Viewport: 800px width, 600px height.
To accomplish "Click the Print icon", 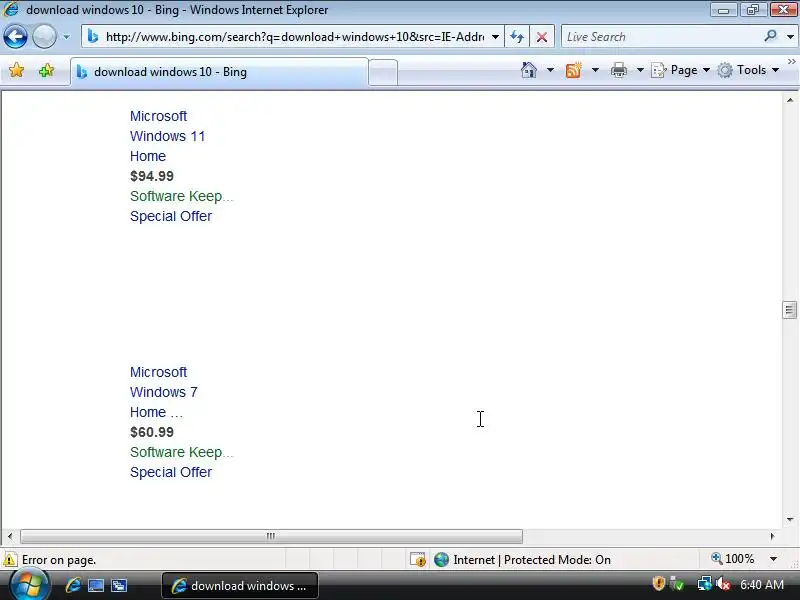I will click(x=618, y=70).
